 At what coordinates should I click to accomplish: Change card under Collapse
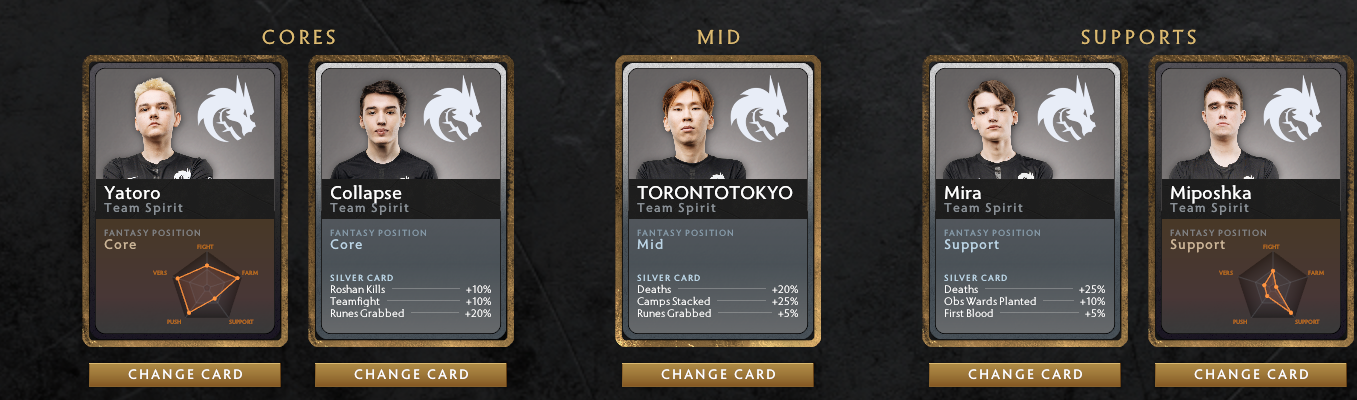[411, 375]
